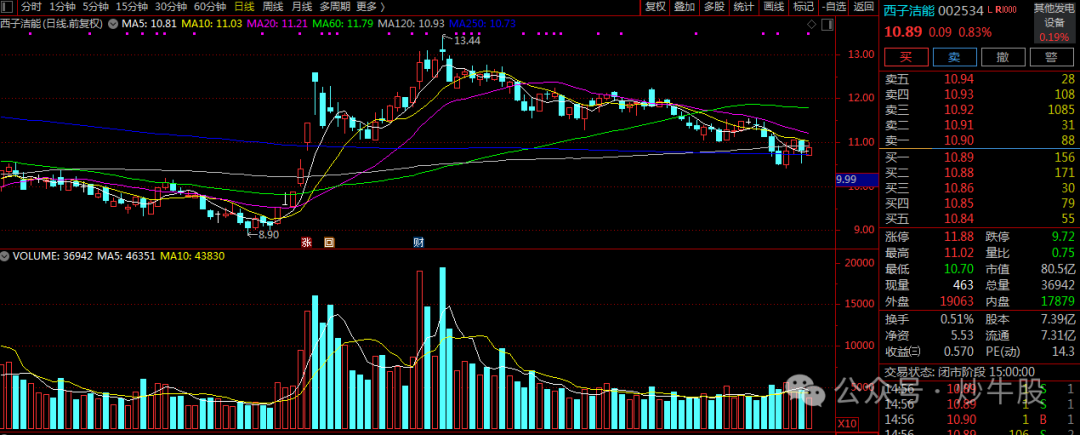Open the 复权 price adjustment option
Screen dimensions: 1080x435
coord(655,7)
